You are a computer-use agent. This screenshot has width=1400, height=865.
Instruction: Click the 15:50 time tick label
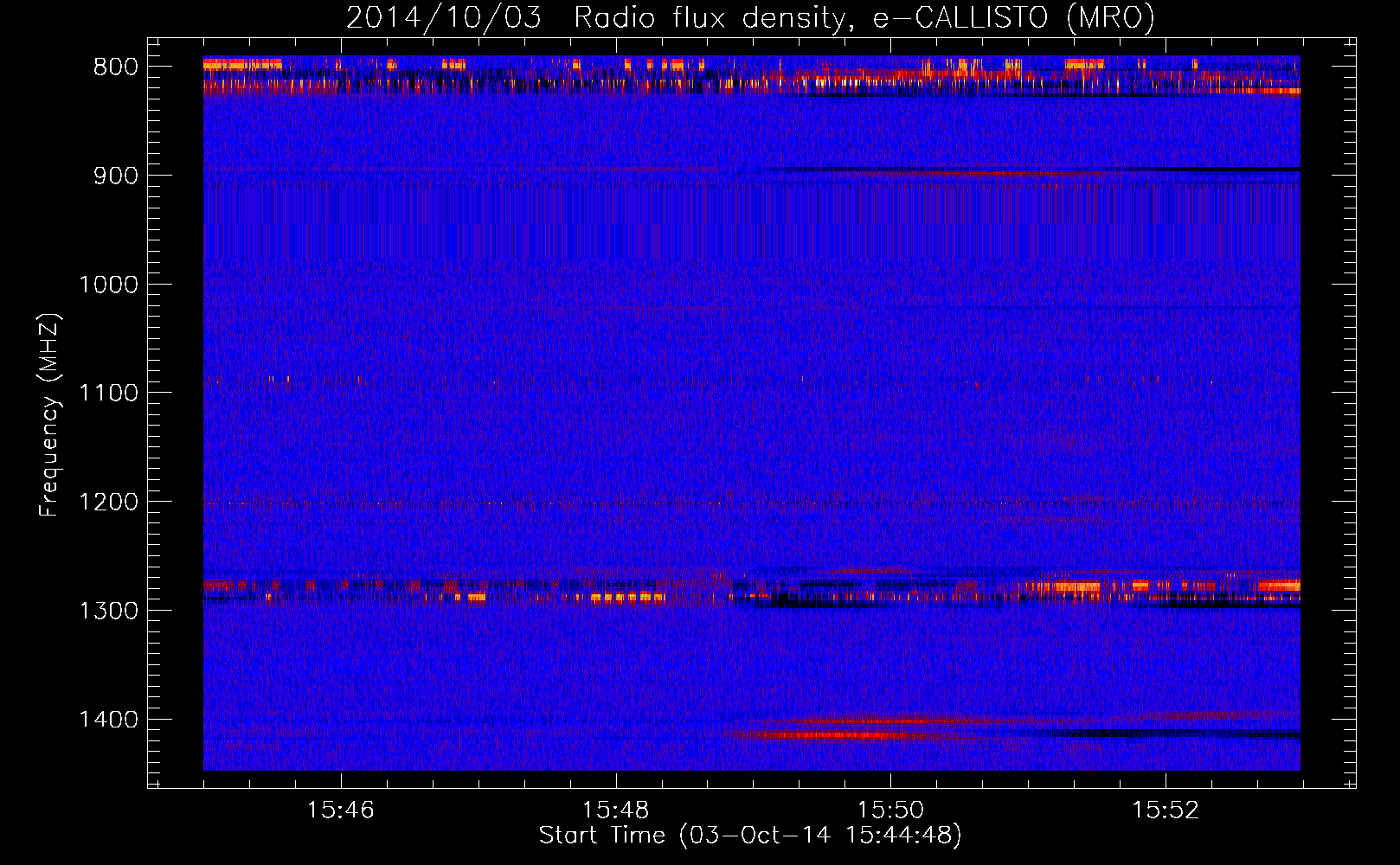(x=890, y=811)
